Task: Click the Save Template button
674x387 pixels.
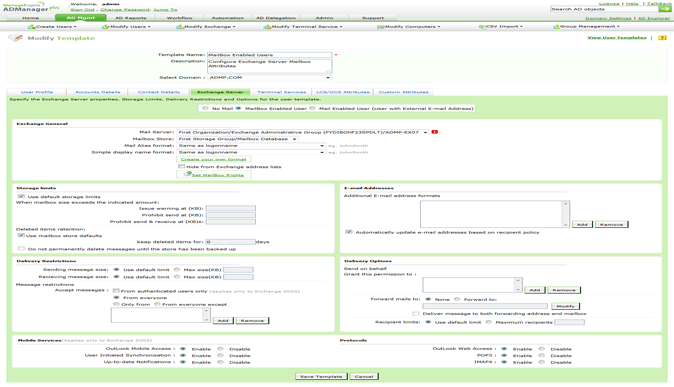Action: [x=321, y=376]
